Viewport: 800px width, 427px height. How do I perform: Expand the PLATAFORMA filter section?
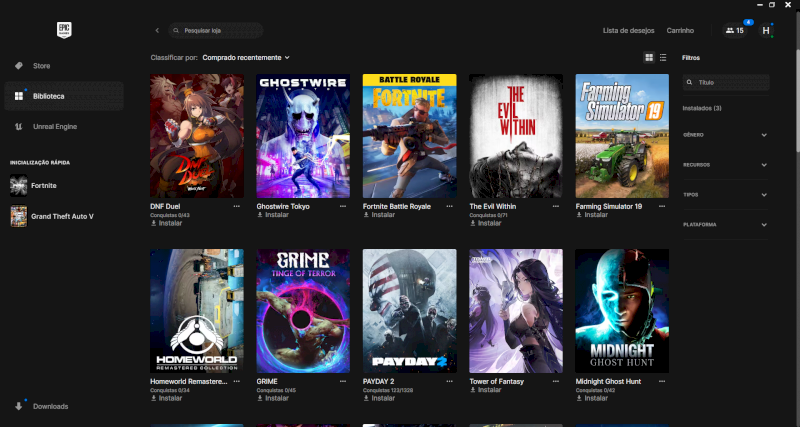tap(725, 224)
